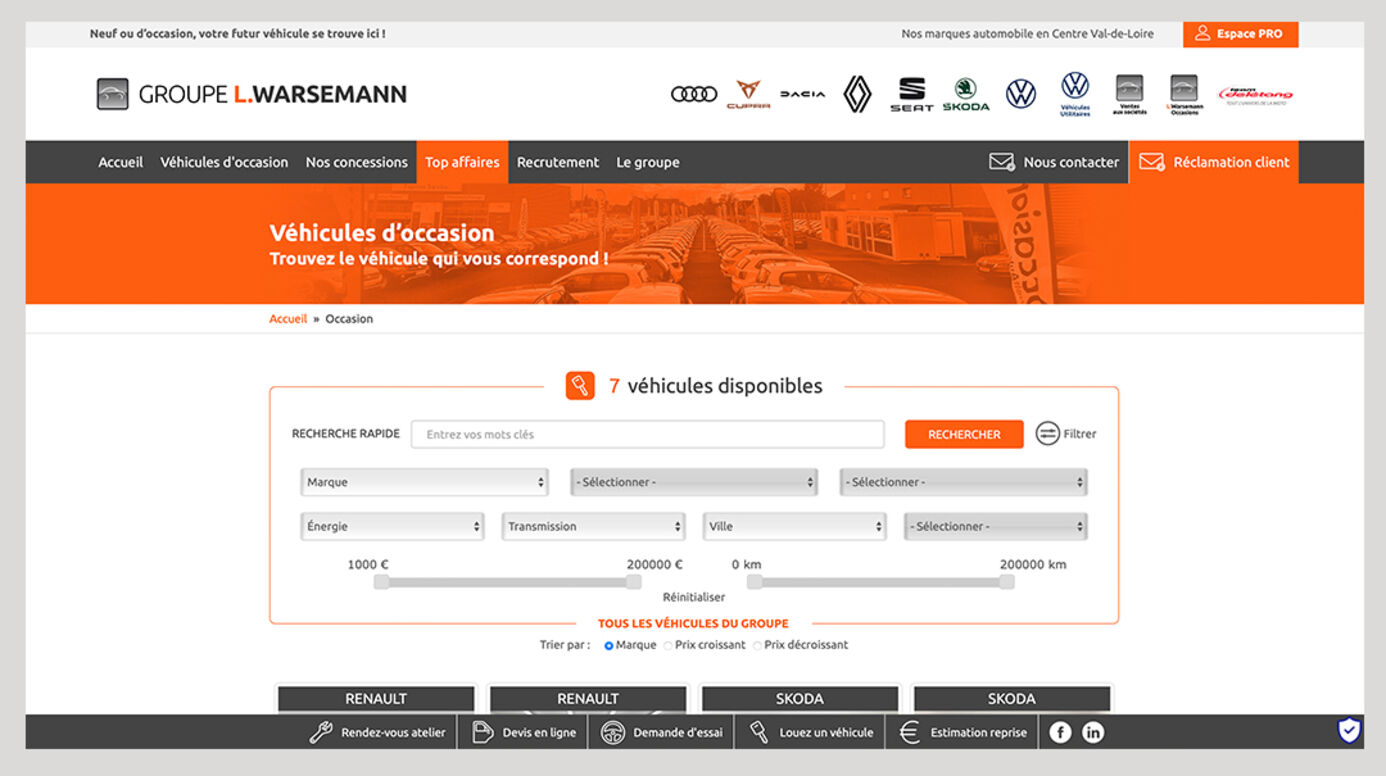Image resolution: width=1386 pixels, height=776 pixels.
Task: Click Devis en ligne label in footer
Action: click(539, 732)
